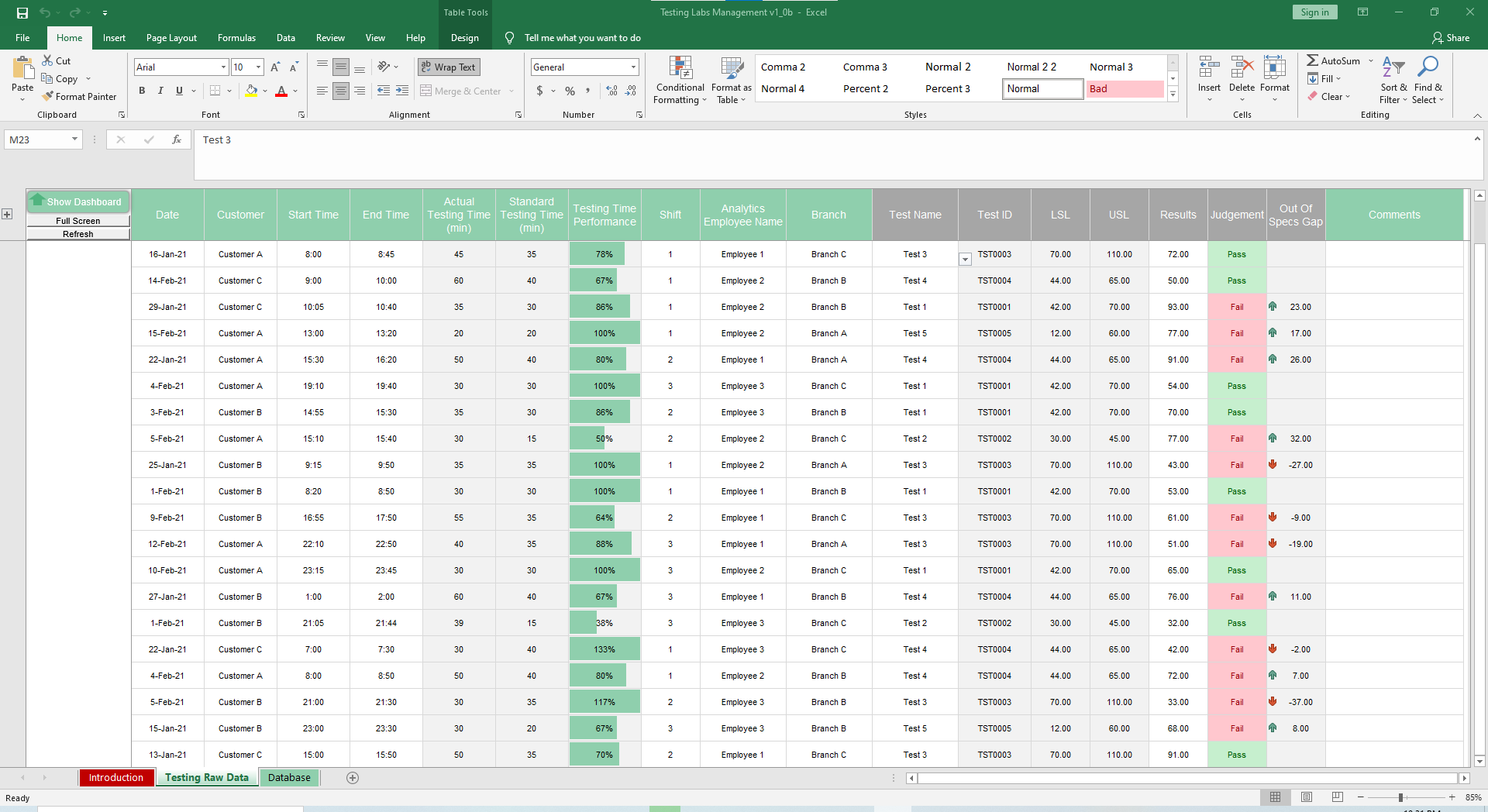The image size is (1488, 812).
Task: Open the Page Layout ribbon tab
Action: (171, 38)
